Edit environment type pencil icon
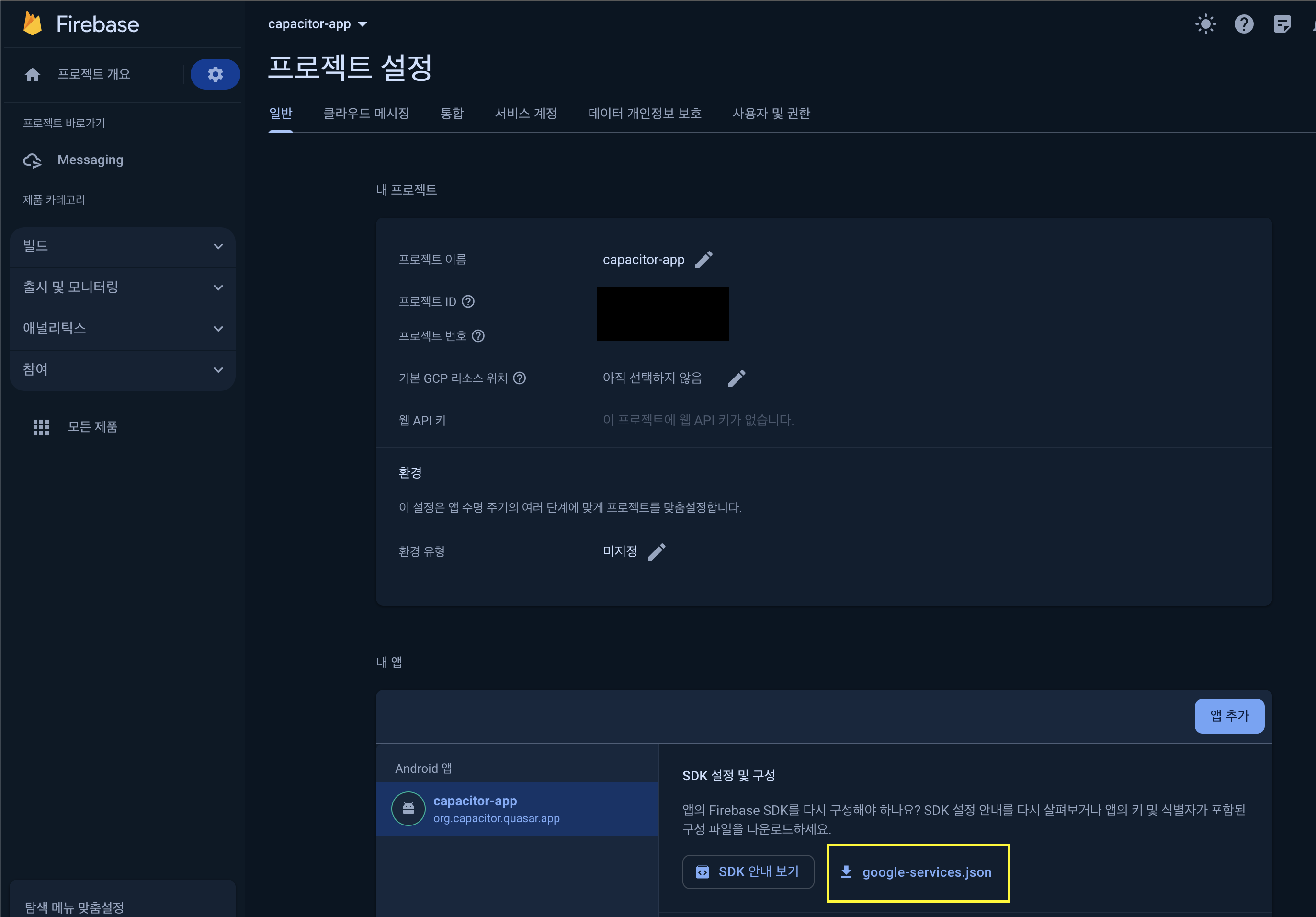1316x917 pixels. pyautogui.click(x=657, y=552)
